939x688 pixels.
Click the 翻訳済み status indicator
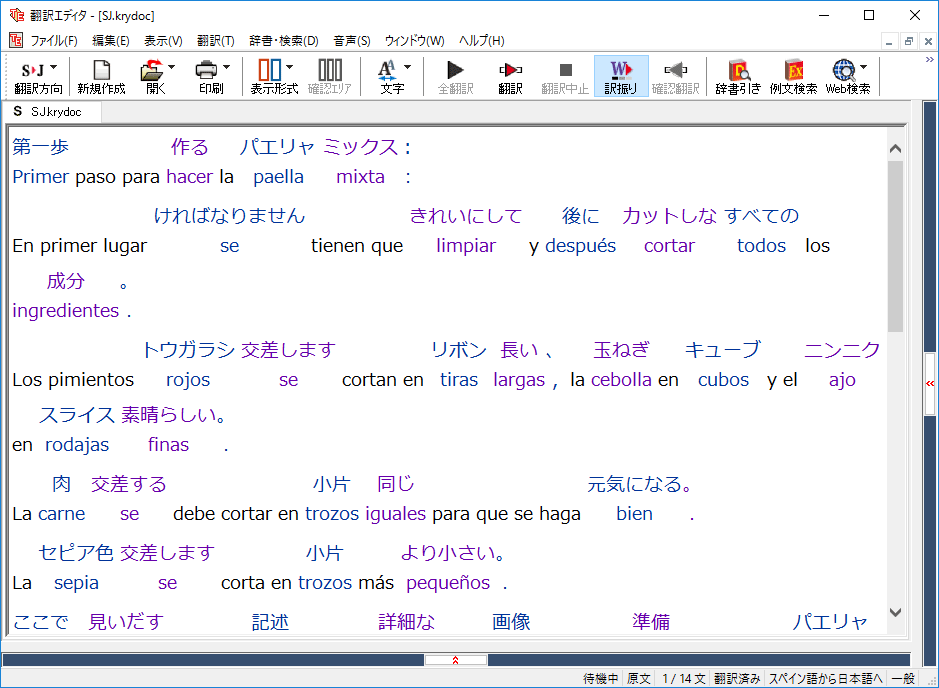[x=737, y=678]
